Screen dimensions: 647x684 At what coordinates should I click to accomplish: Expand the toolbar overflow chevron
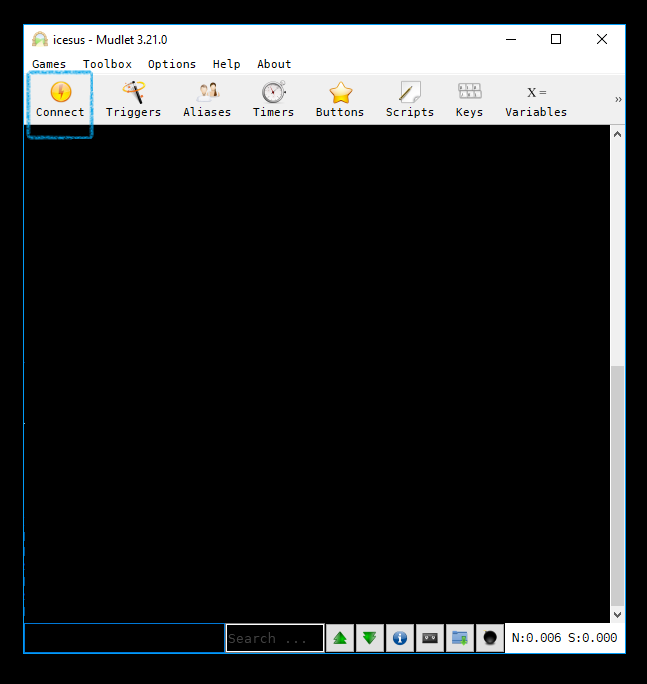point(618,99)
